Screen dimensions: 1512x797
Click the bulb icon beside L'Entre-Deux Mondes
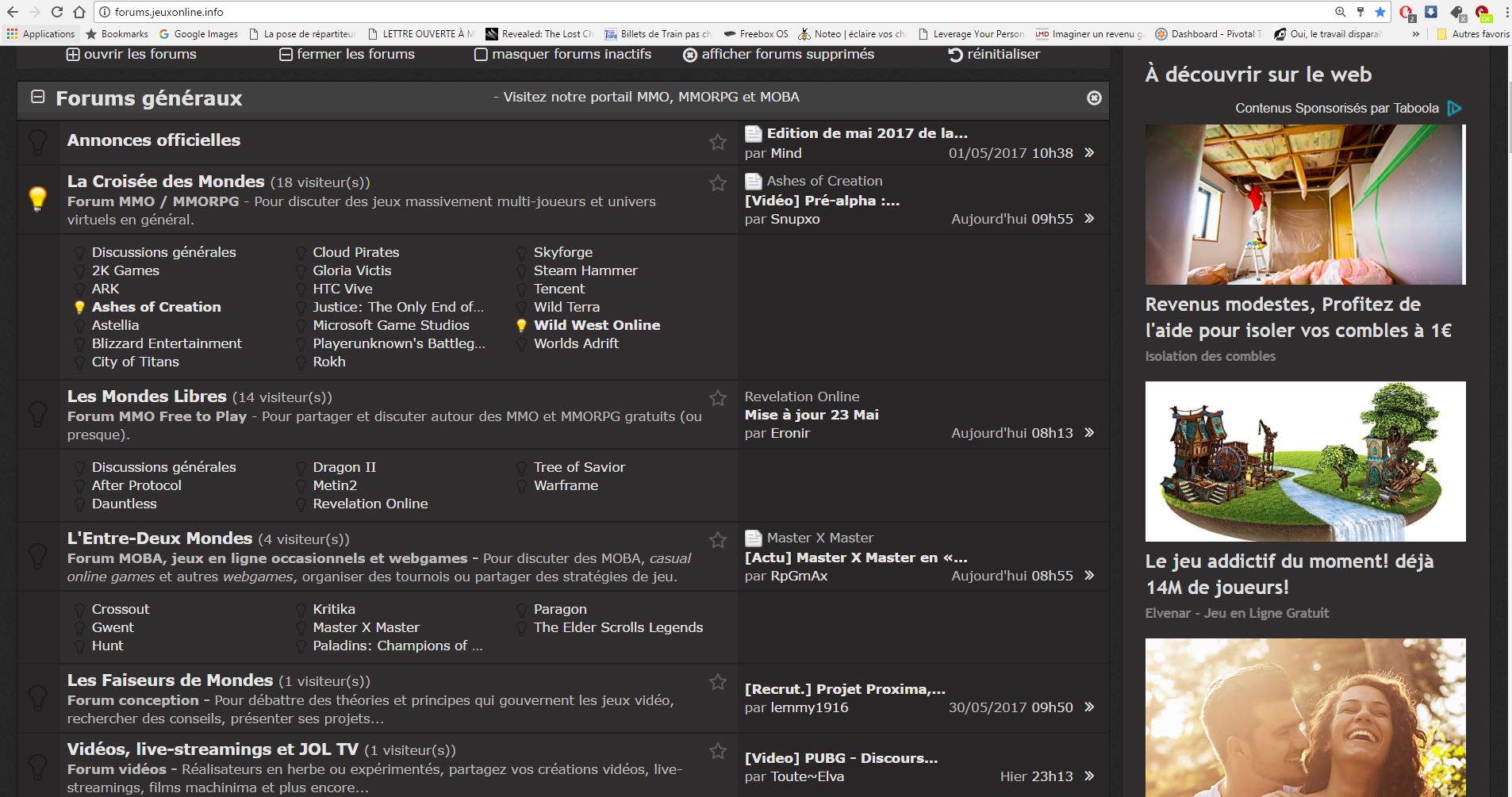[x=37, y=555]
